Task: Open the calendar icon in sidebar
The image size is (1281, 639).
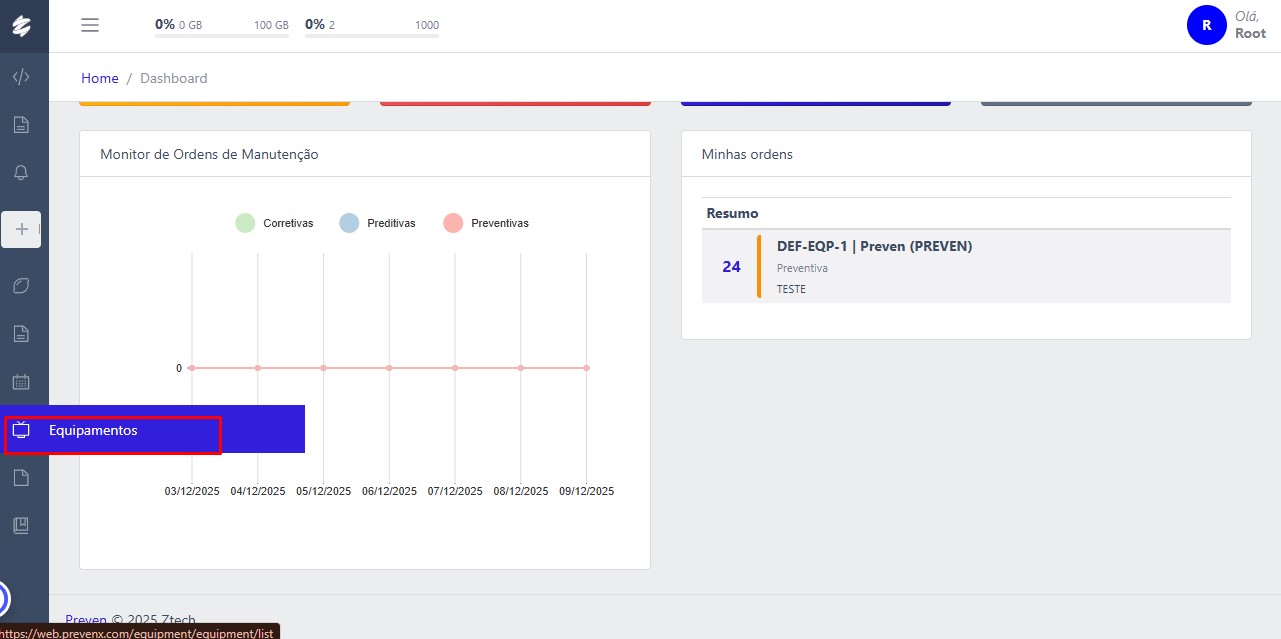Action: 21,382
